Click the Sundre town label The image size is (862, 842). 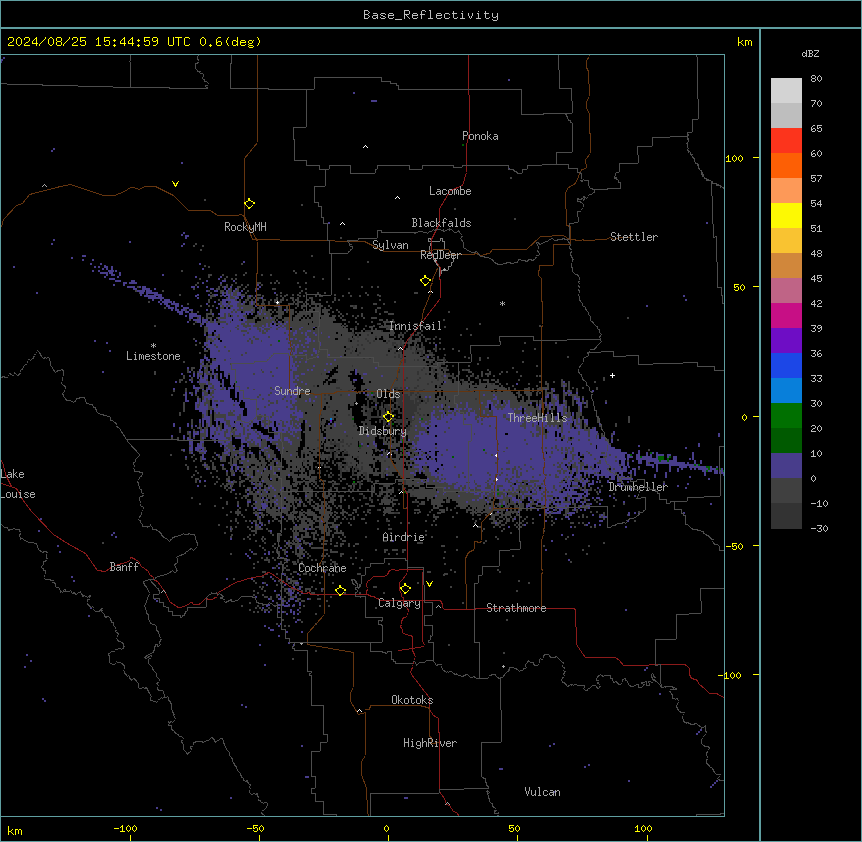pyautogui.click(x=292, y=391)
